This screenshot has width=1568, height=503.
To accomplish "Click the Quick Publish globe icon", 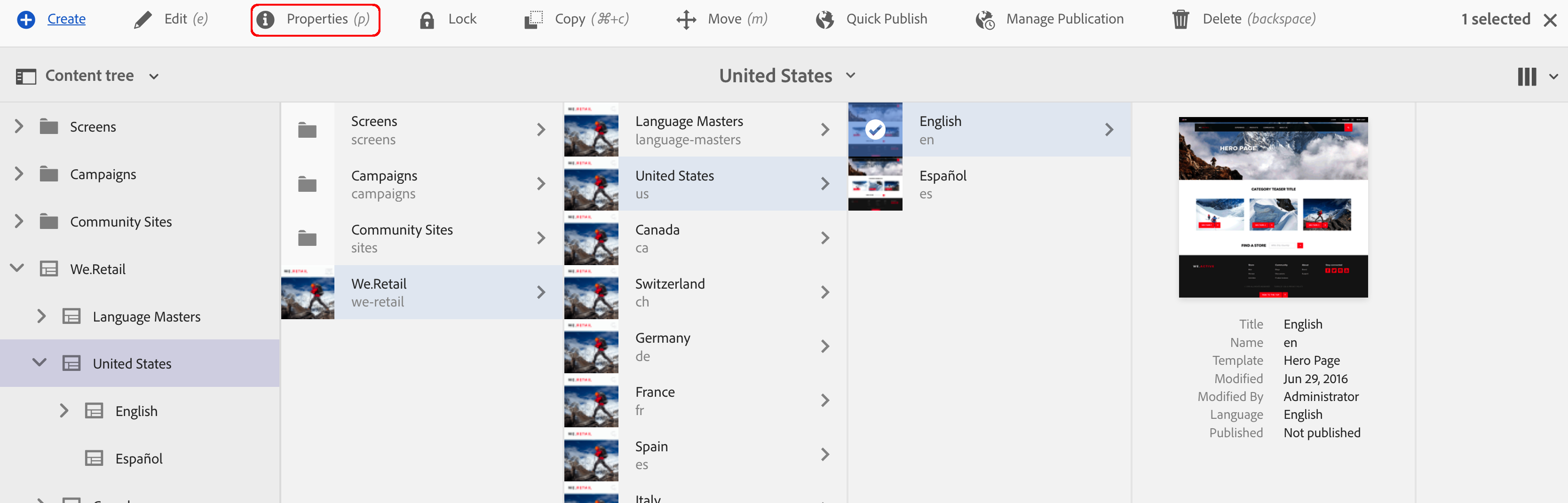I will click(x=825, y=19).
